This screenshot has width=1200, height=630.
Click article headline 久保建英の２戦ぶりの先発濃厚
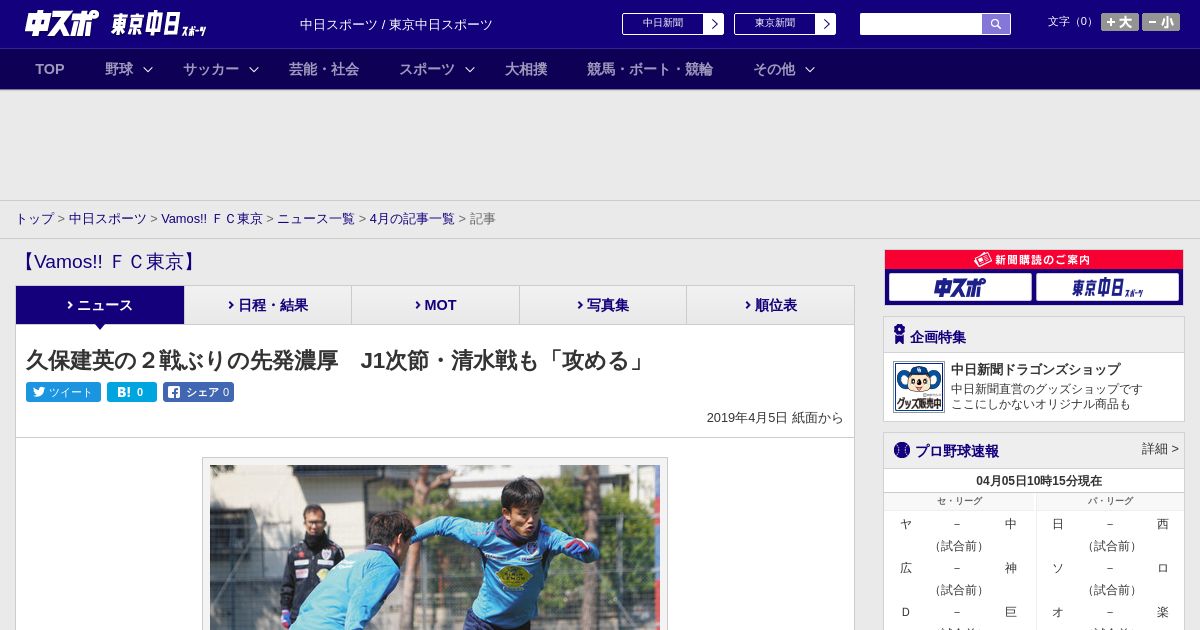point(337,360)
